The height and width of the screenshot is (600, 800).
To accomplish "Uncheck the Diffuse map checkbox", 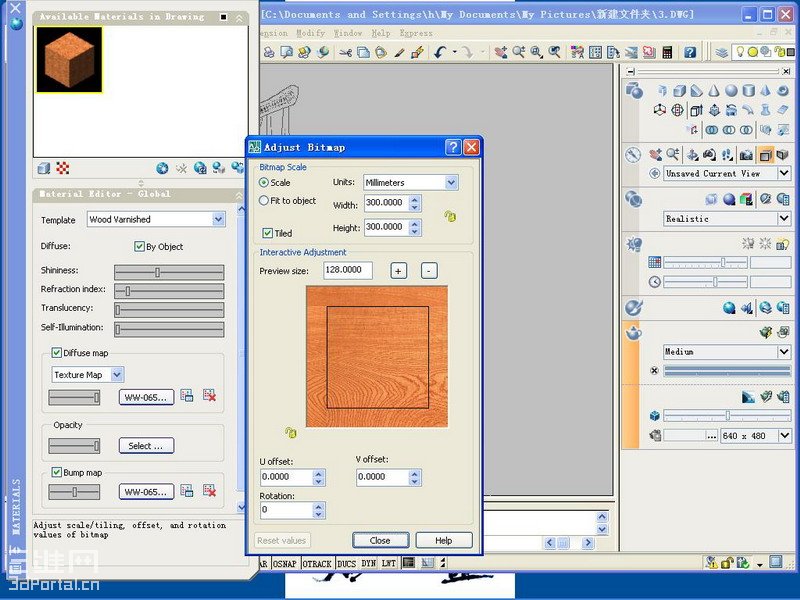I will [57, 353].
